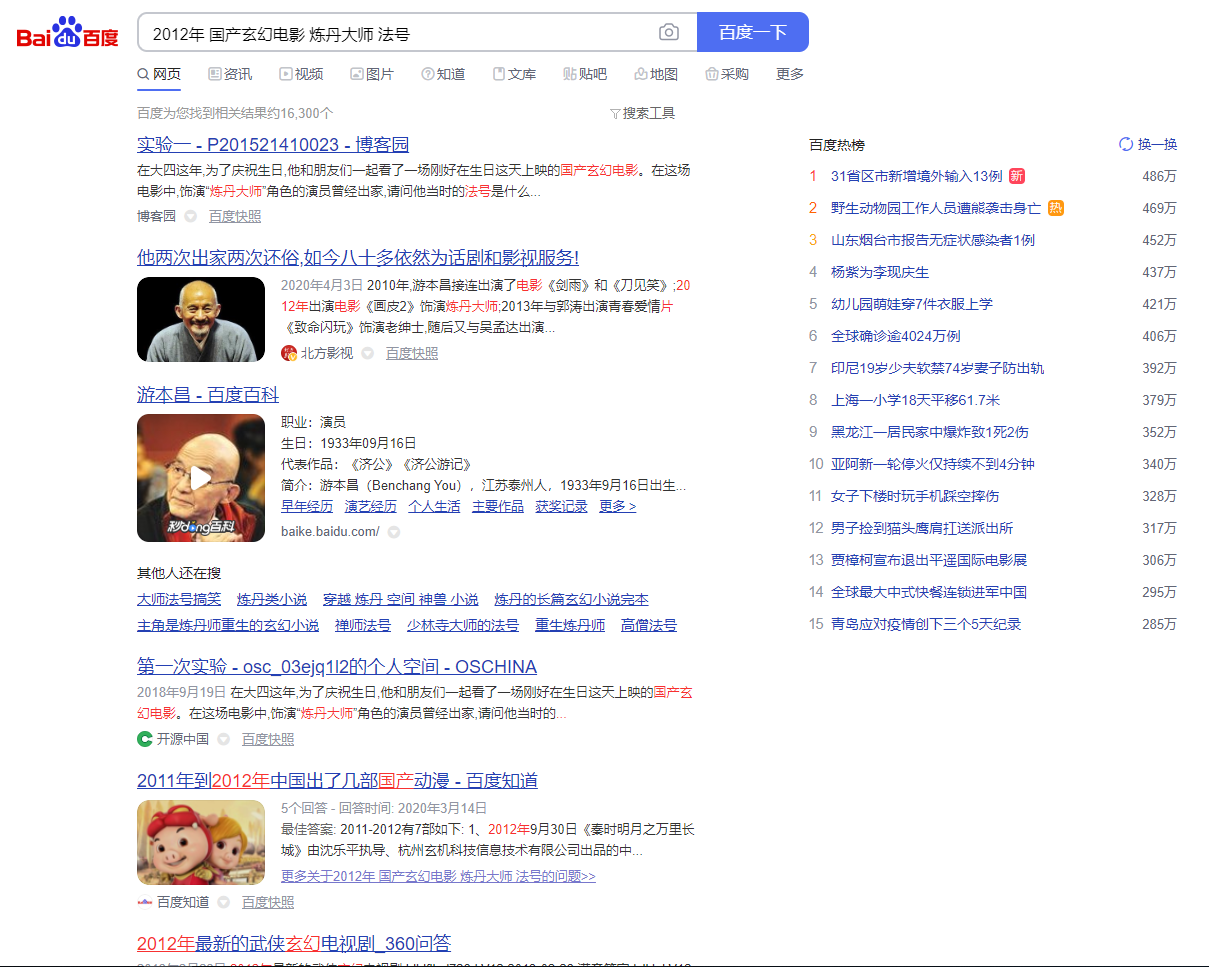The width and height of the screenshot is (1209, 967).
Task: Switch to 图片 images tab
Action: pyautogui.click(x=372, y=74)
